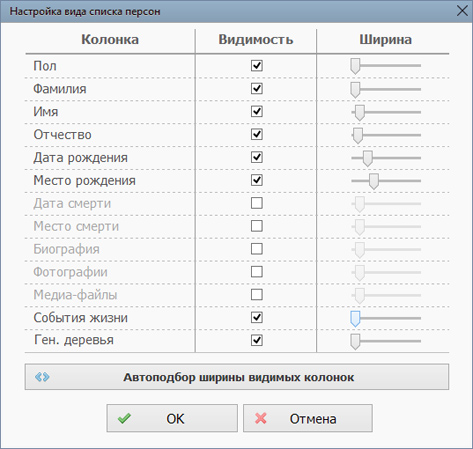The width and height of the screenshot is (473, 449).
Task: Click the width slider handle for Имя
Action: tap(360, 113)
